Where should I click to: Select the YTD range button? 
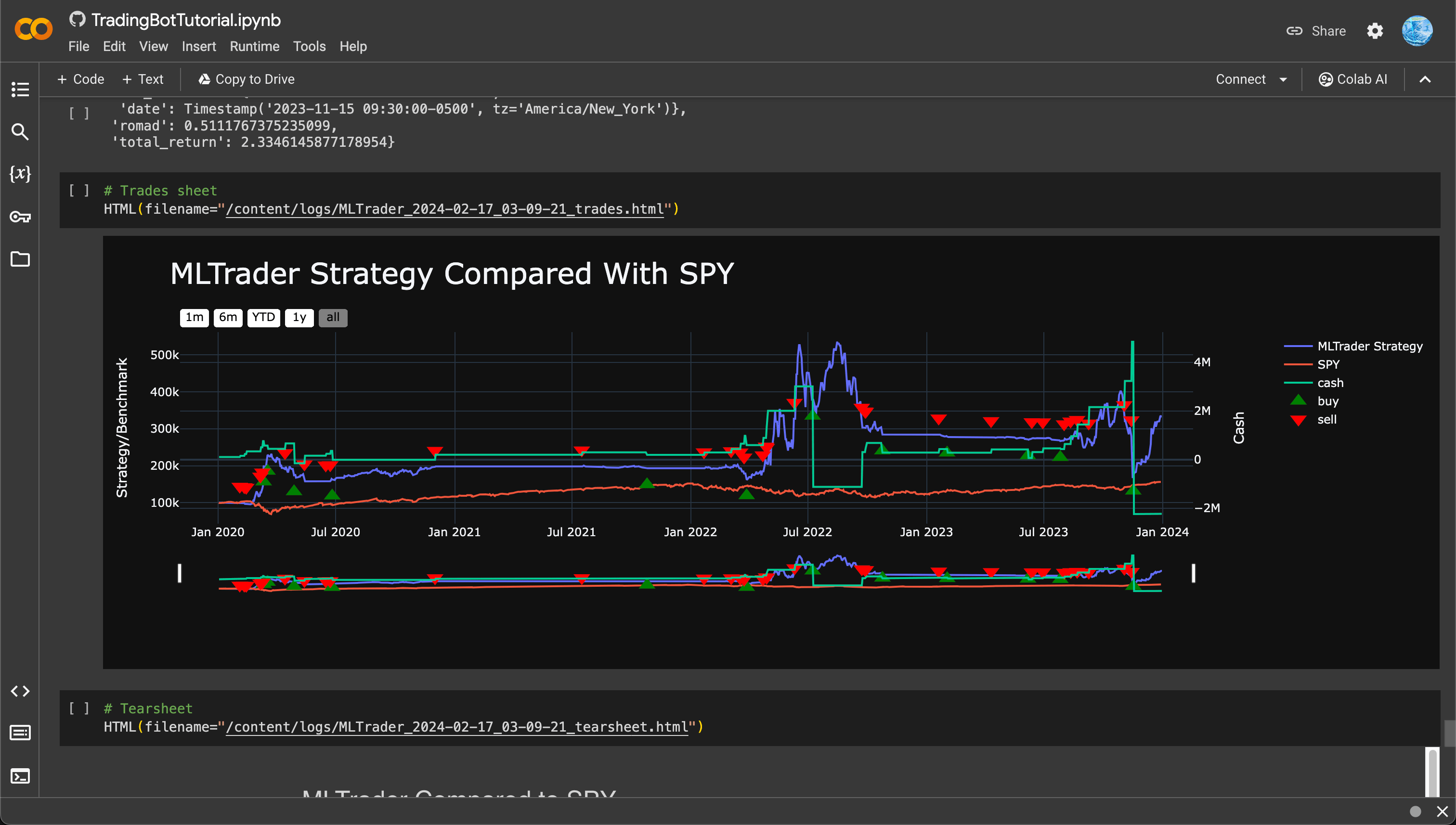point(263,317)
